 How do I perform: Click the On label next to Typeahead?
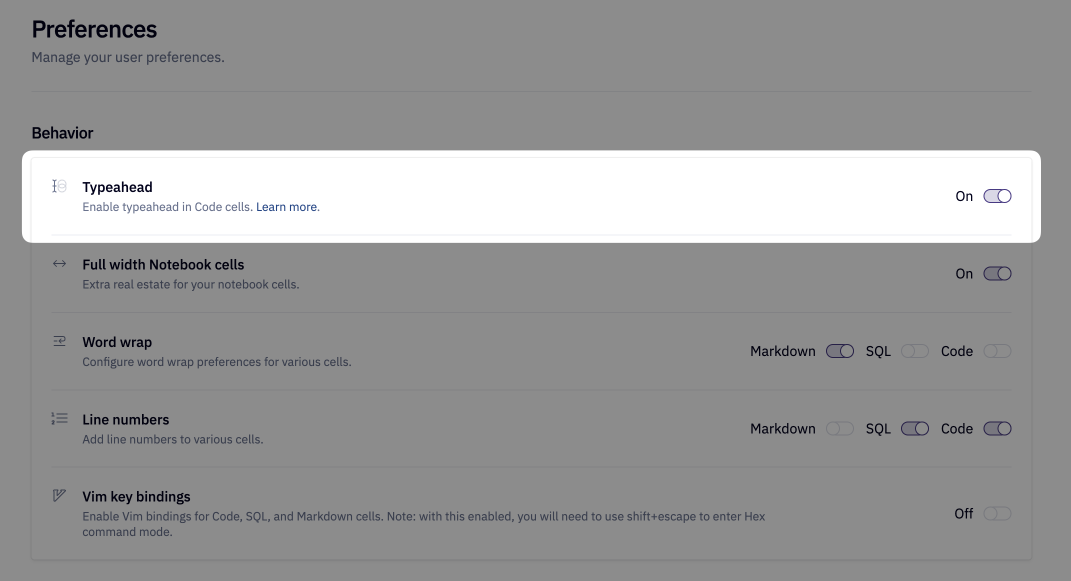pos(964,196)
